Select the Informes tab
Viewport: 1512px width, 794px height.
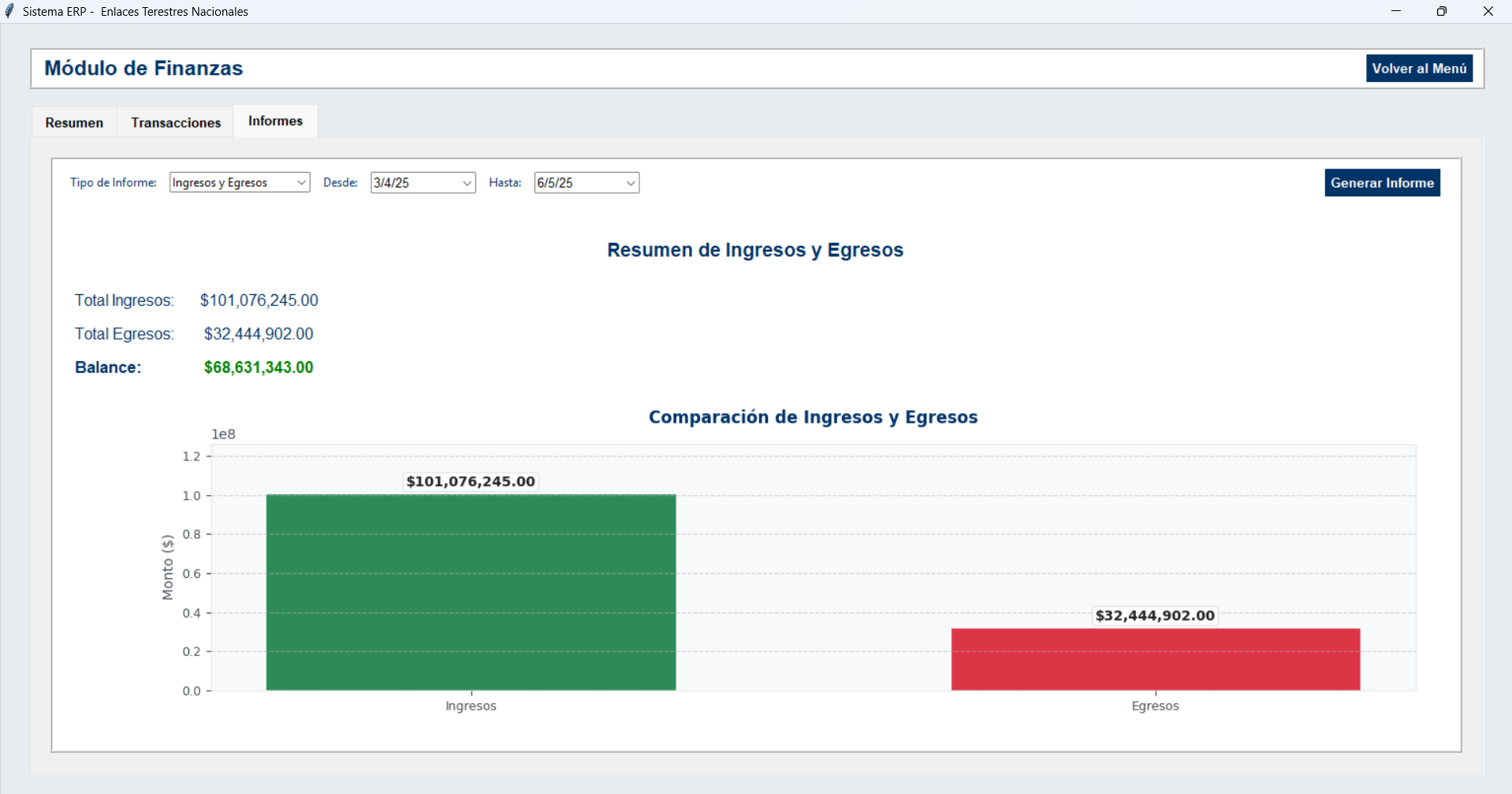point(275,121)
